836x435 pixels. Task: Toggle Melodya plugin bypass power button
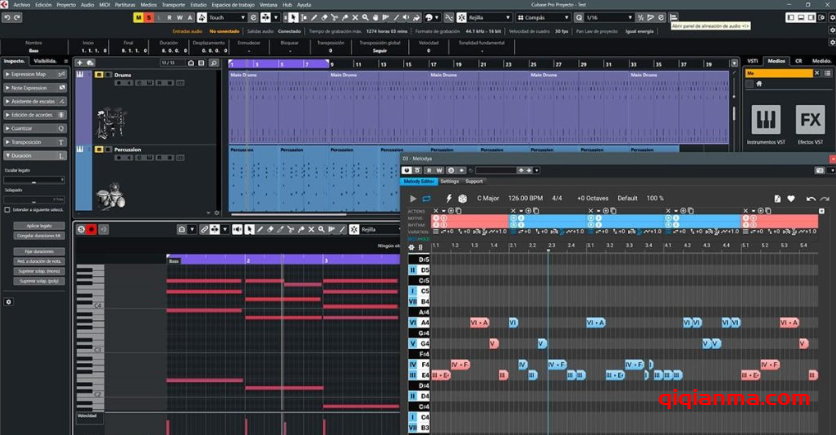coord(406,171)
